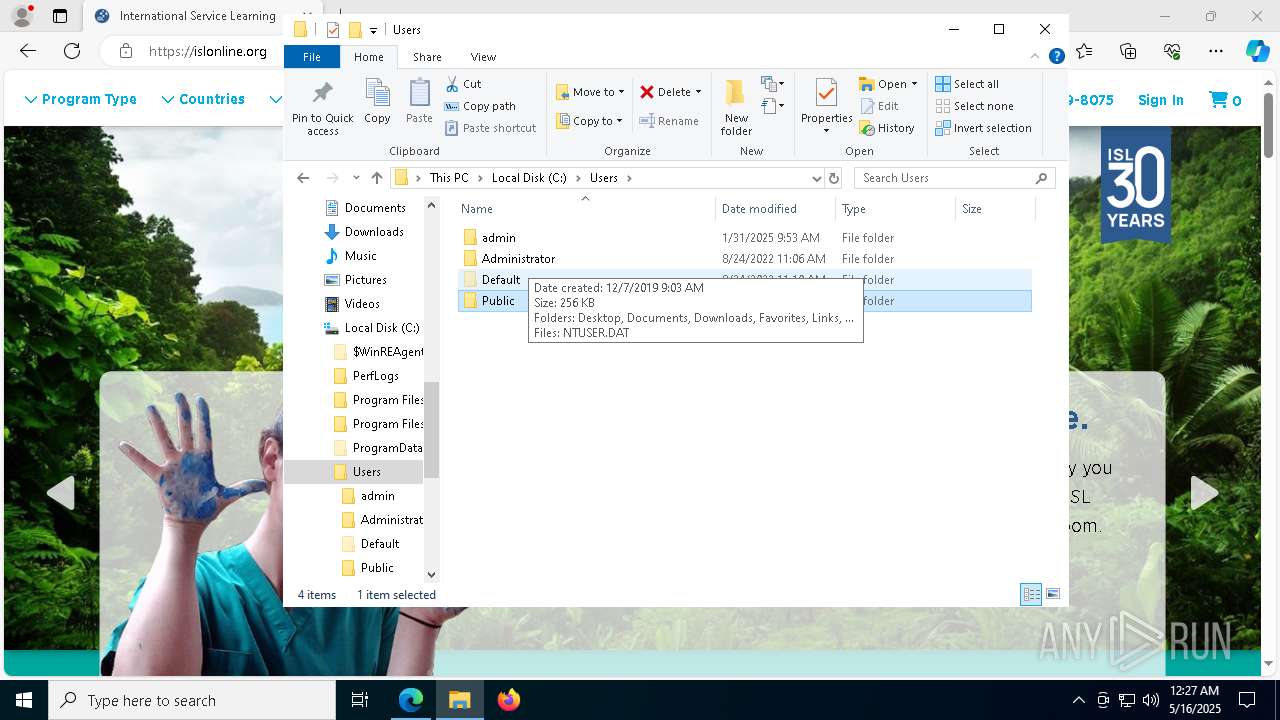Open the recent locations dropdown
The width and height of the screenshot is (1280, 720).
tap(356, 178)
